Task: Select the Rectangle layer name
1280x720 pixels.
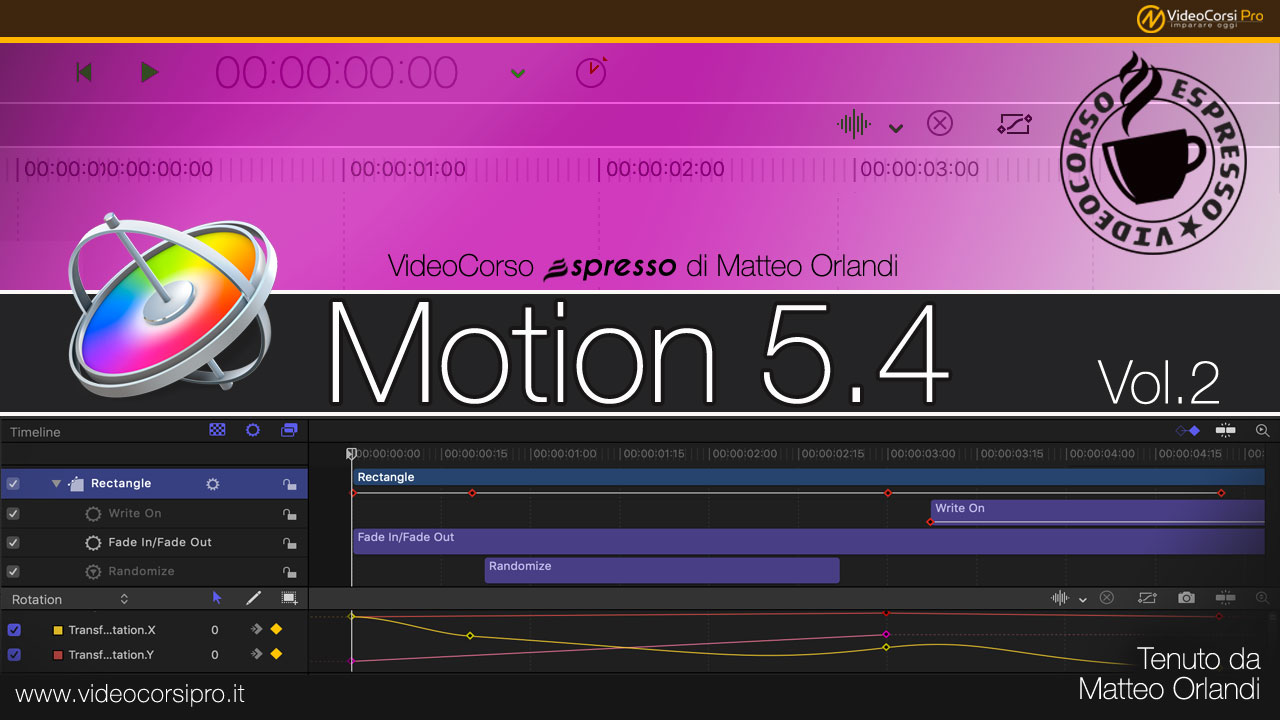Action: pos(121,484)
